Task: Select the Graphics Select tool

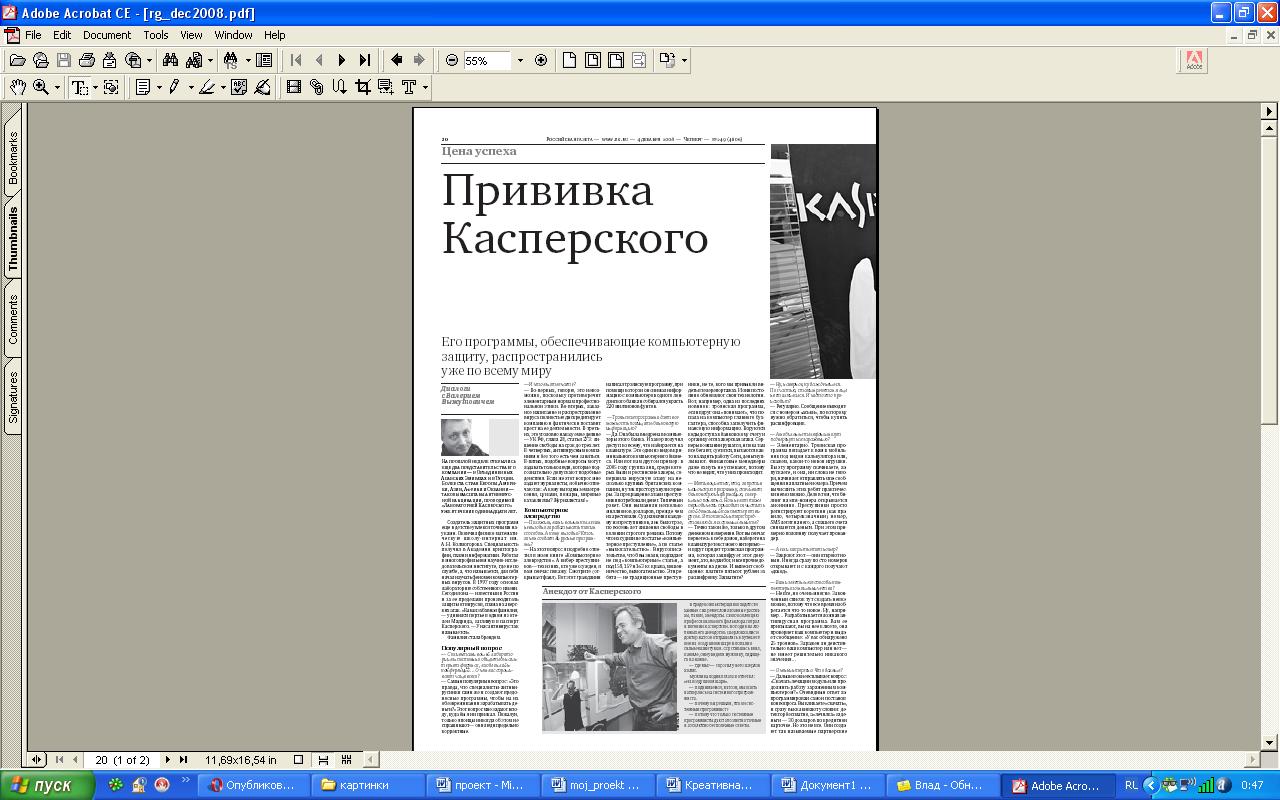Action: click(111, 87)
